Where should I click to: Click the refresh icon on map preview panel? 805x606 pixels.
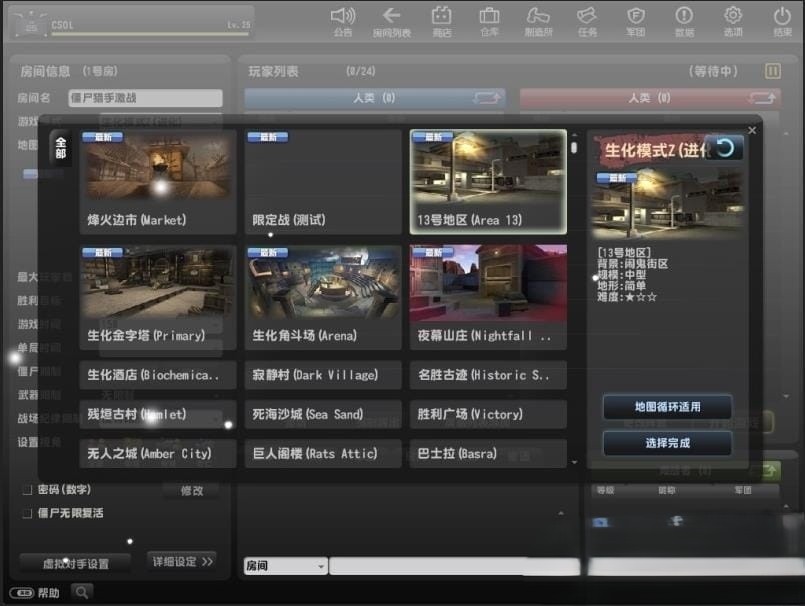point(725,148)
